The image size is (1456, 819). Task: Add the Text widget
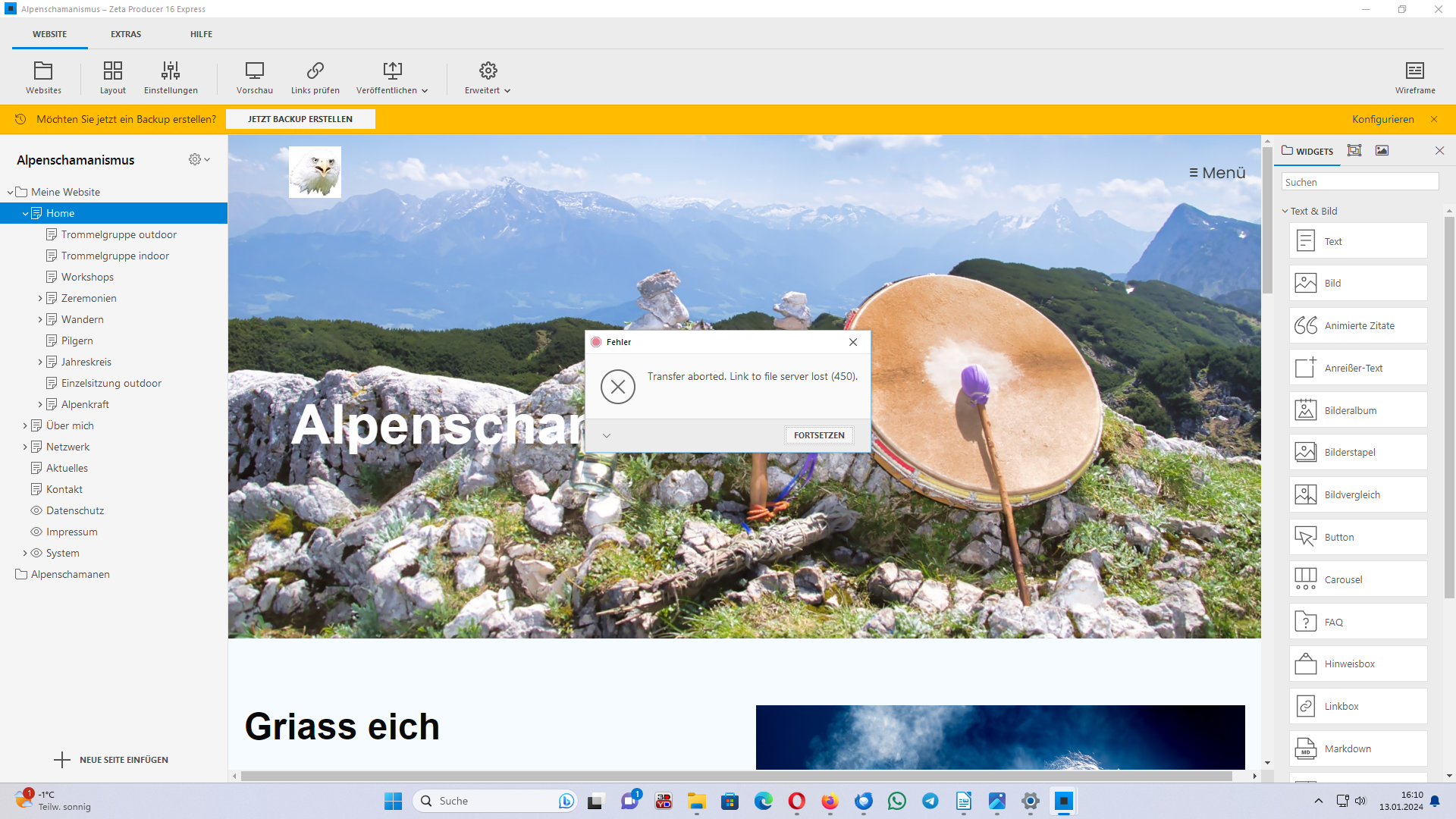[x=1358, y=241]
